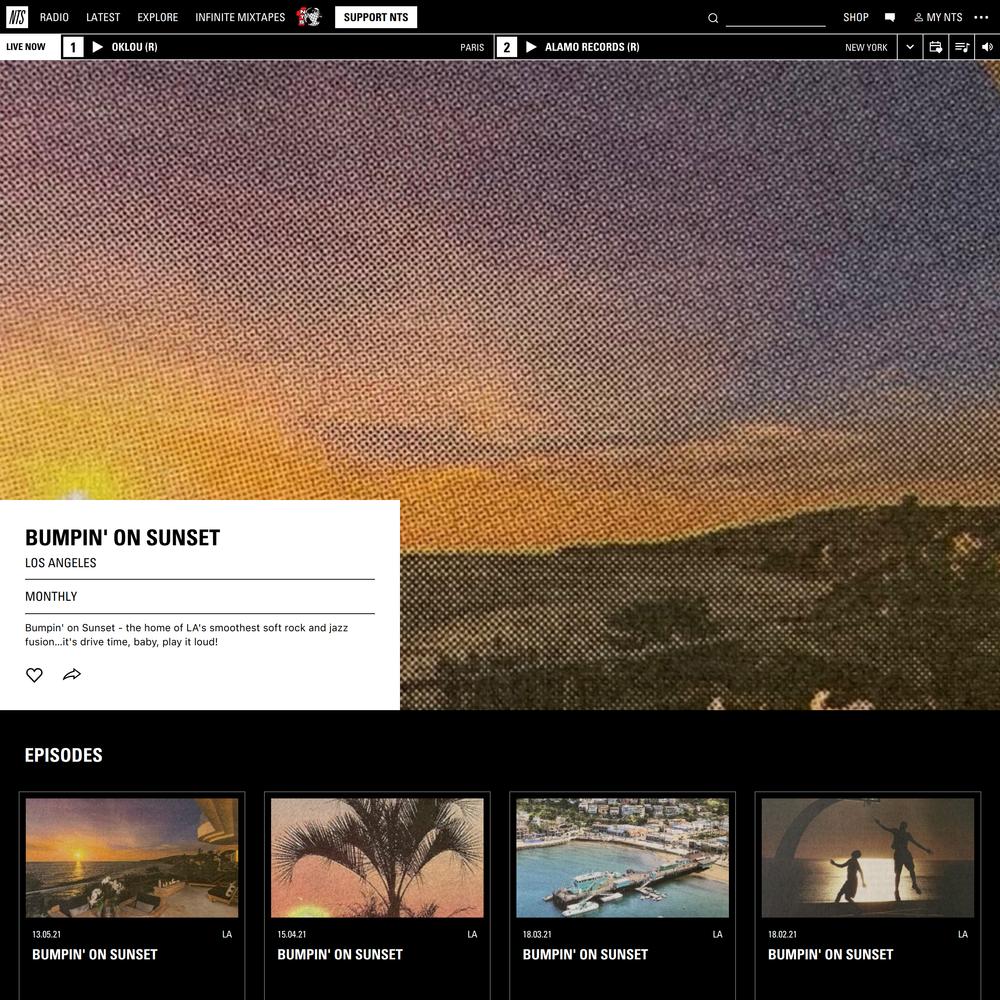The height and width of the screenshot is (1000, 1000).
Task: Open the 18.03.21 harbor episode thumbnail
Action: coord(622,858)
